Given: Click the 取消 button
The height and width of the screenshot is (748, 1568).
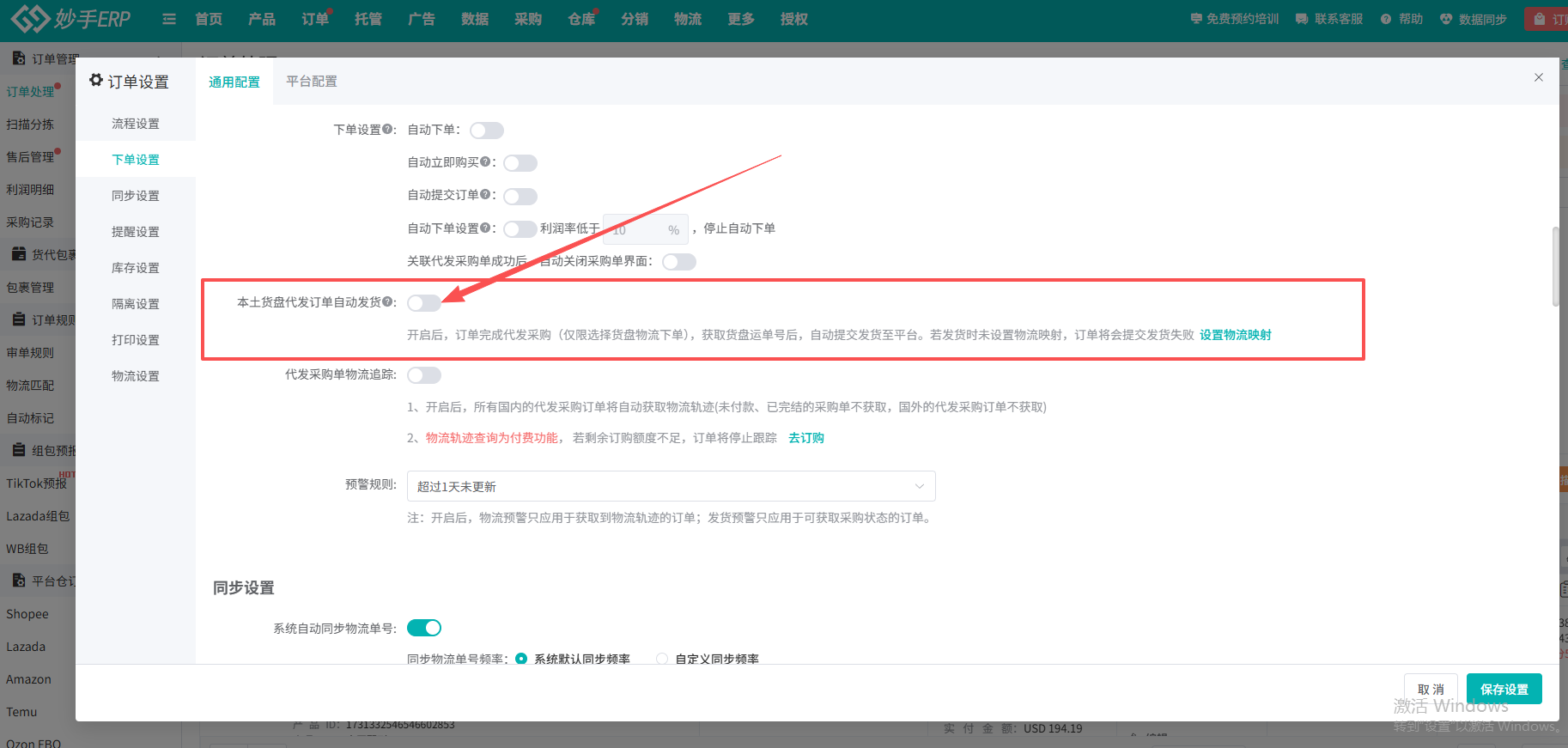Looking at the screenshot, I should click(1431, 689).
